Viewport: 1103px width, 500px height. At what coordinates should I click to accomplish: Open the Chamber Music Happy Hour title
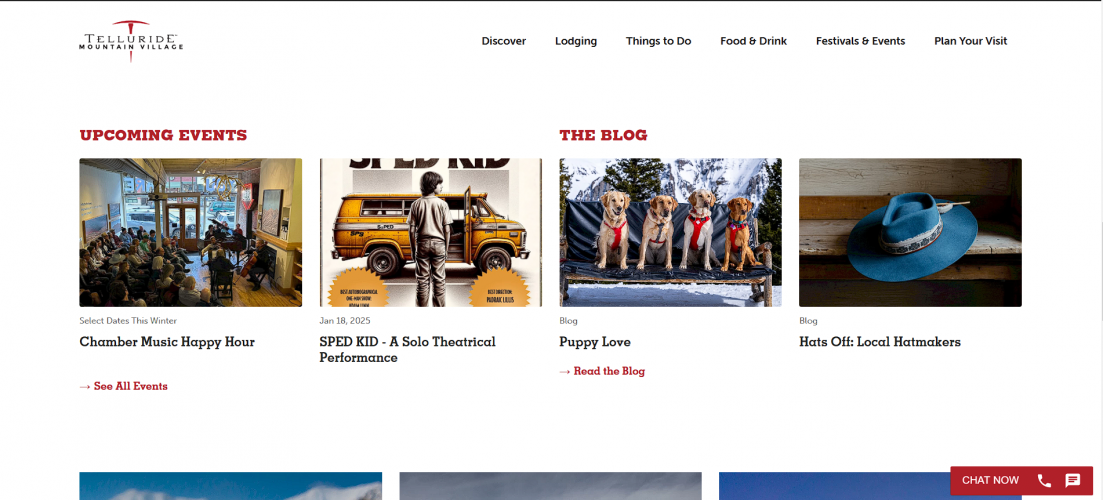[x=167, y=342]
